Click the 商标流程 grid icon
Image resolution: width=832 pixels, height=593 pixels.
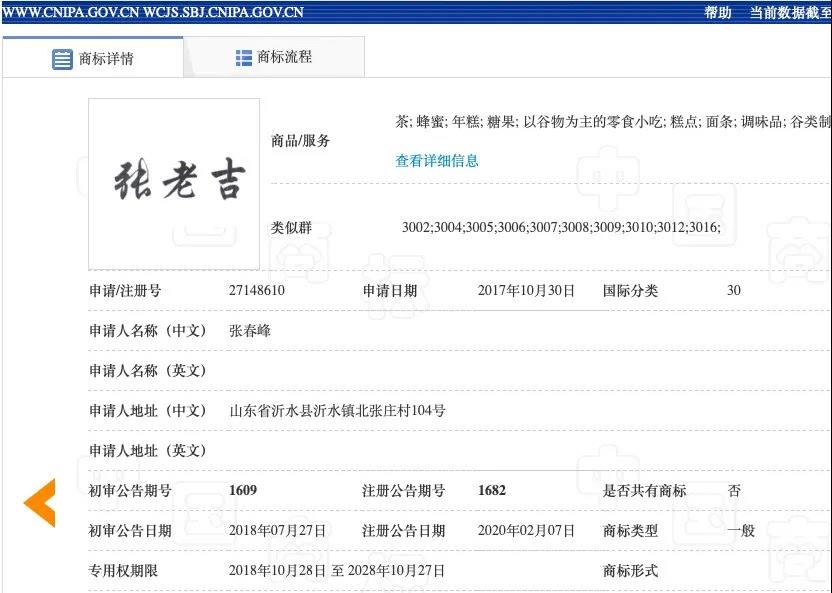point(244,58)
